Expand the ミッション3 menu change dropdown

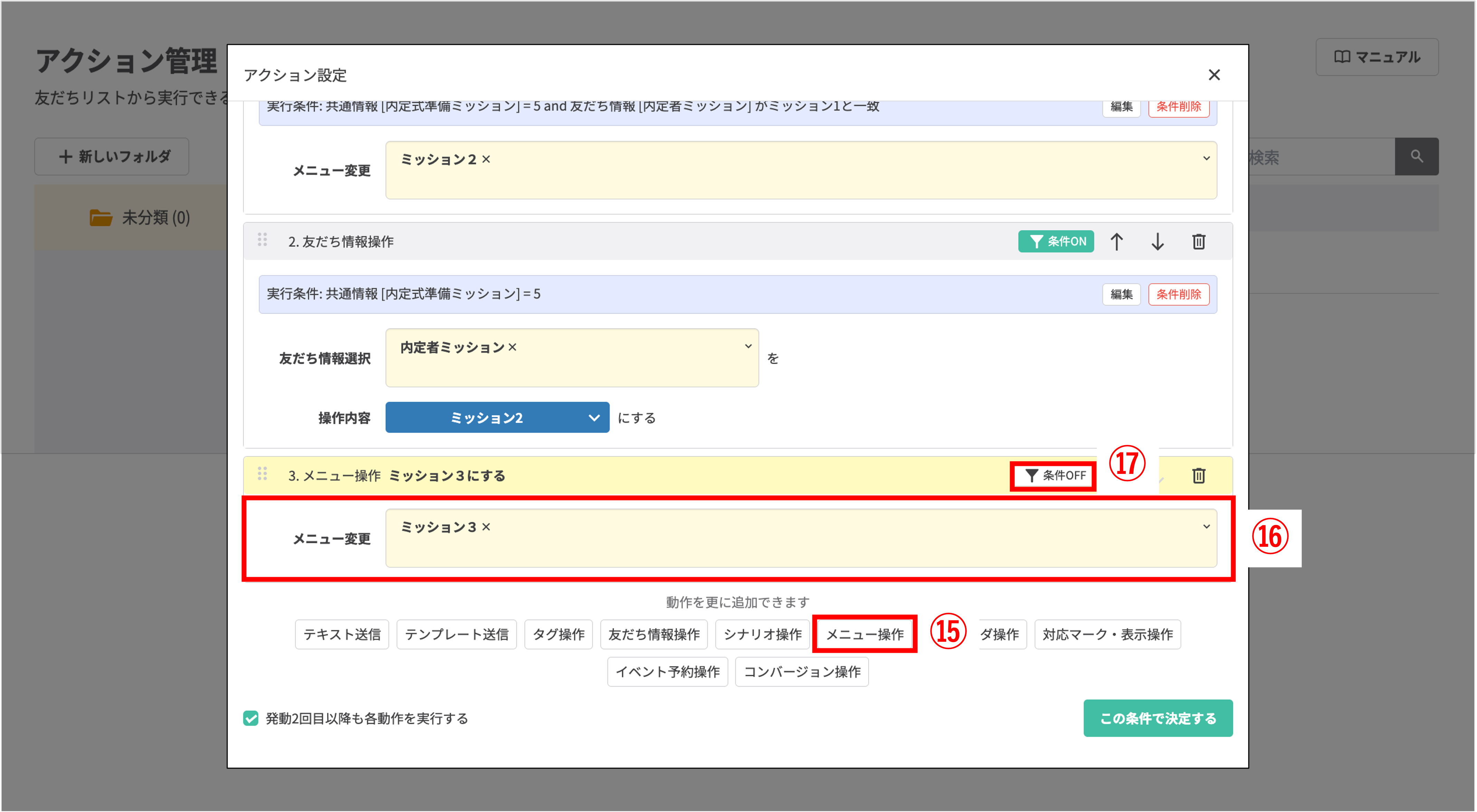coord(1207,526)
